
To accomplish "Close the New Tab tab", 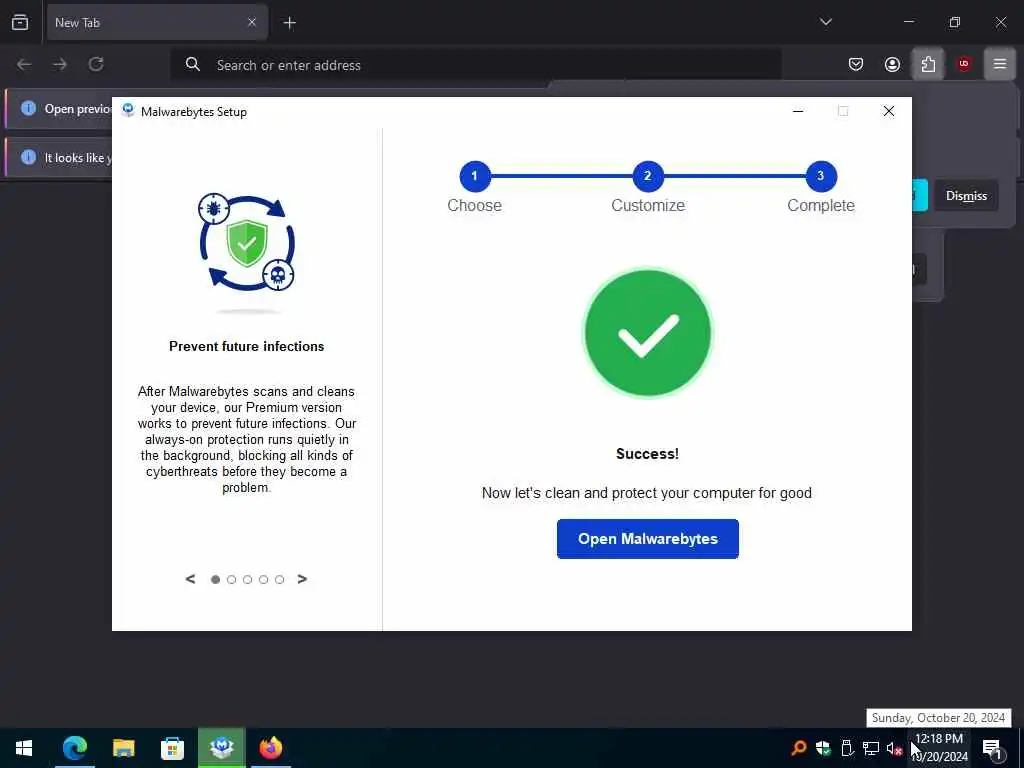I will (251, 22).
